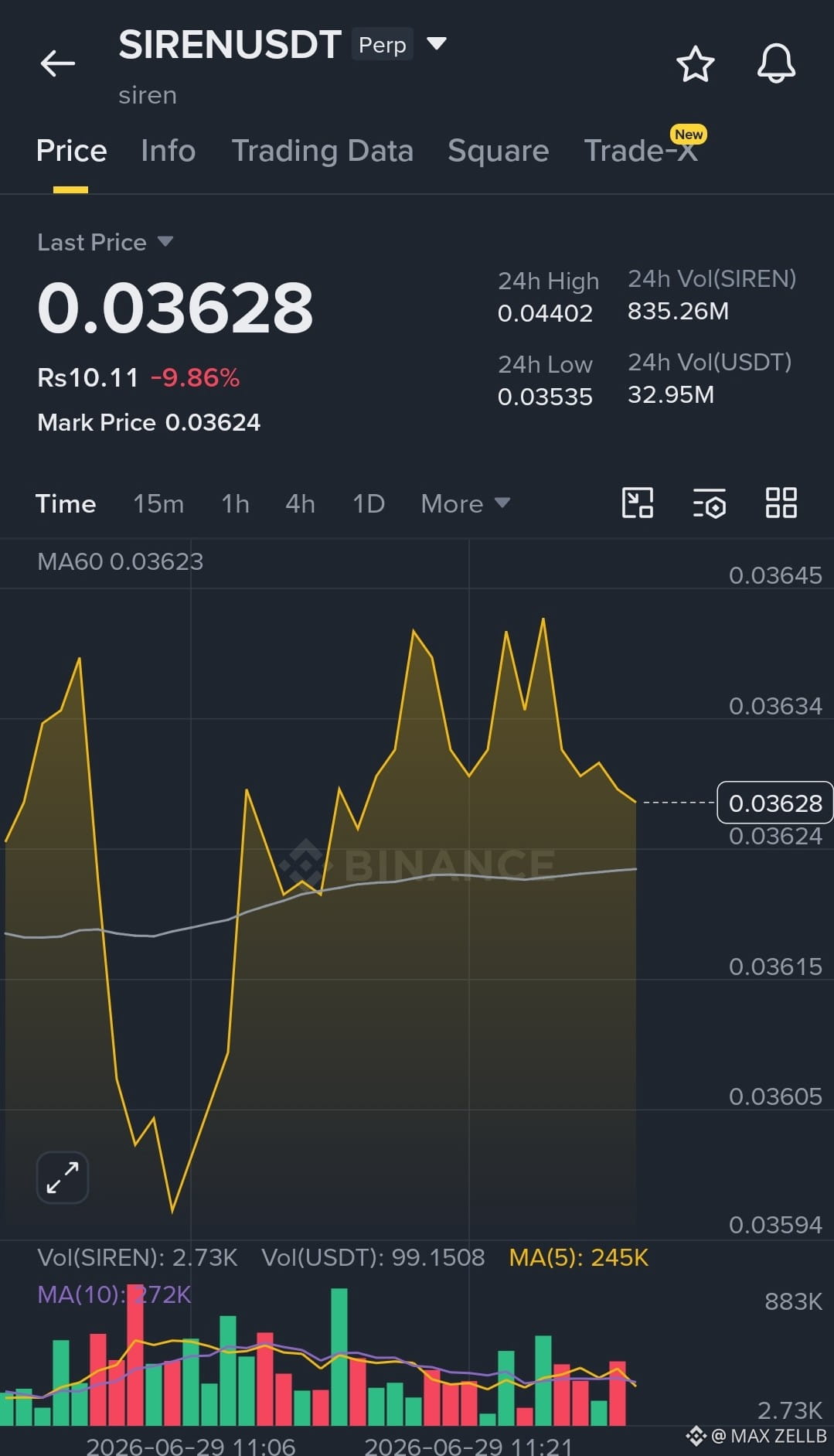This screenshot has width=834, height=1456.
Task: Tap the MA(5): 245K volume label
Action: pyautogui.click(x=578, y=1257)
